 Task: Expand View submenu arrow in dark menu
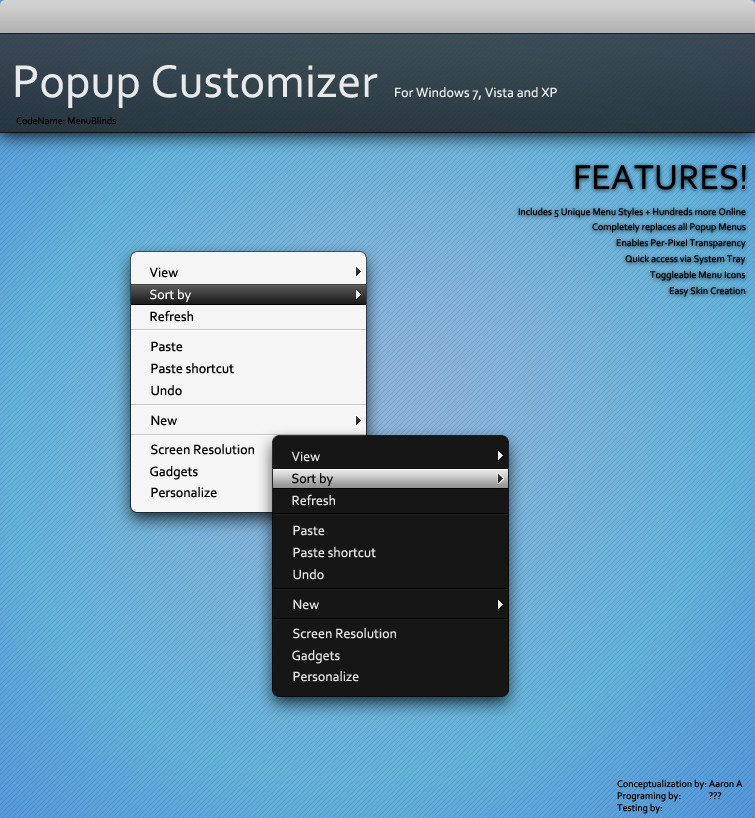click(500, 456)
